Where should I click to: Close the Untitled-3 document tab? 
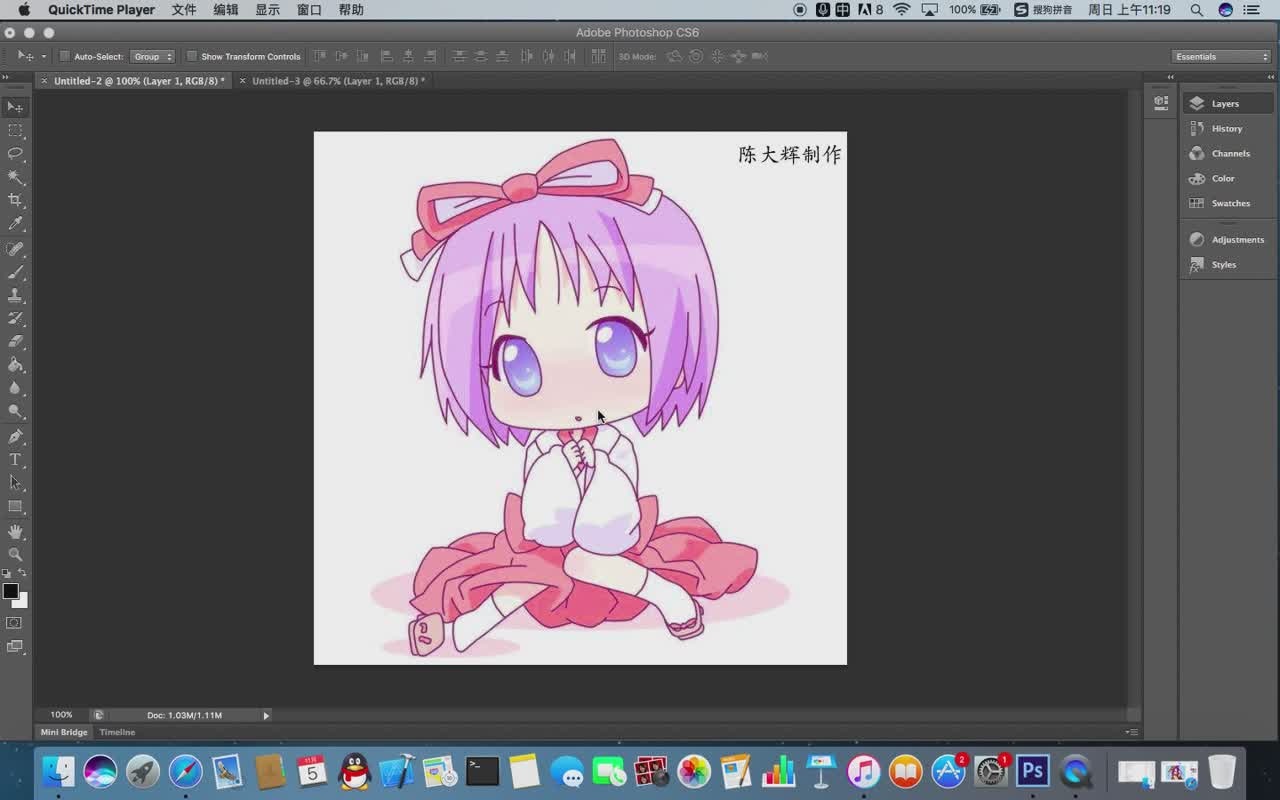(x=242, y=80)
